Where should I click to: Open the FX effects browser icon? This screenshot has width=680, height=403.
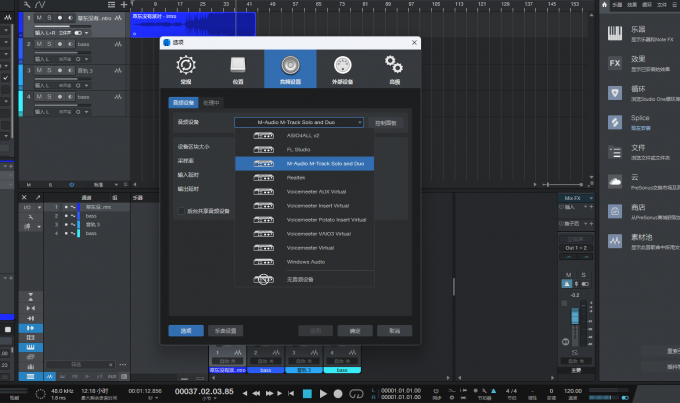click(x=615, y=63)
